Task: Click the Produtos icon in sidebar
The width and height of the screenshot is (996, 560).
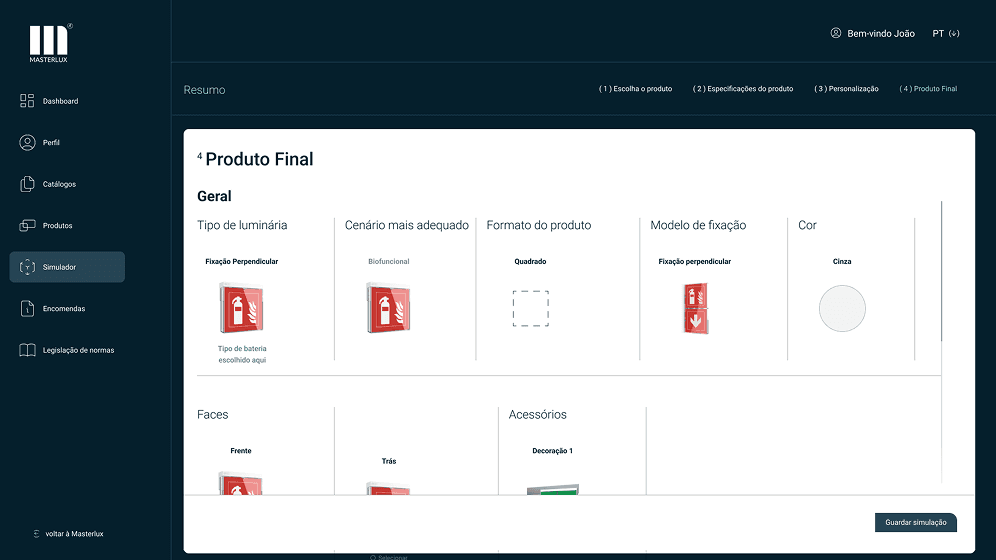Action: [x=27, y=225]
